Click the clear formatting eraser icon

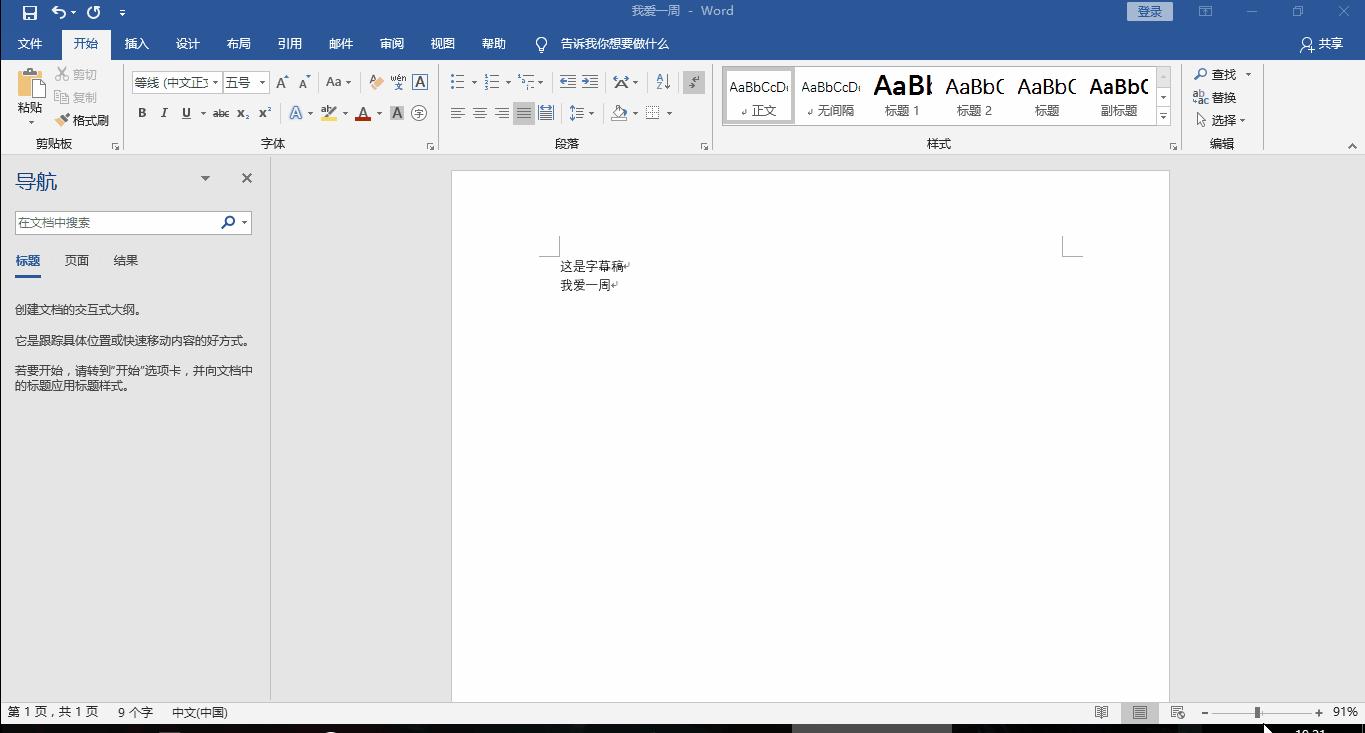[376, 82]
